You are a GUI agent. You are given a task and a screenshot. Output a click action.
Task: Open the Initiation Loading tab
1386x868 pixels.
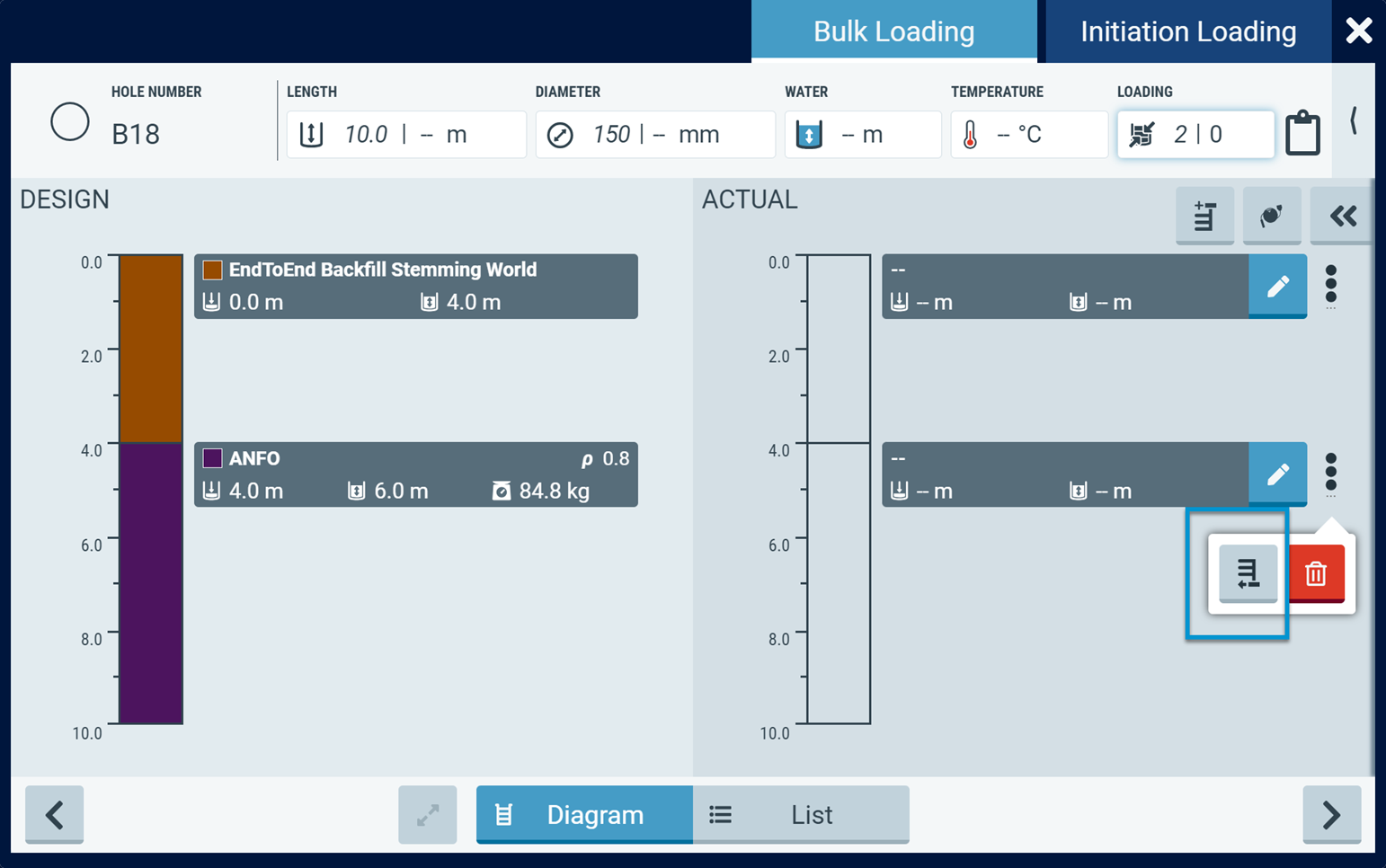[x=1187, y=31]
